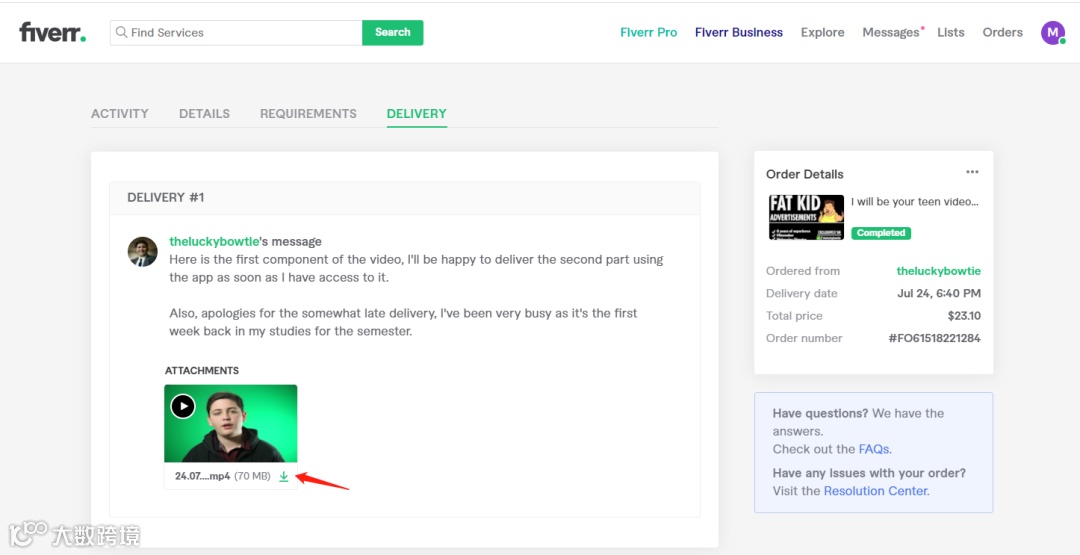
Task: Click the total price $23.10
Action: [964, 316]
